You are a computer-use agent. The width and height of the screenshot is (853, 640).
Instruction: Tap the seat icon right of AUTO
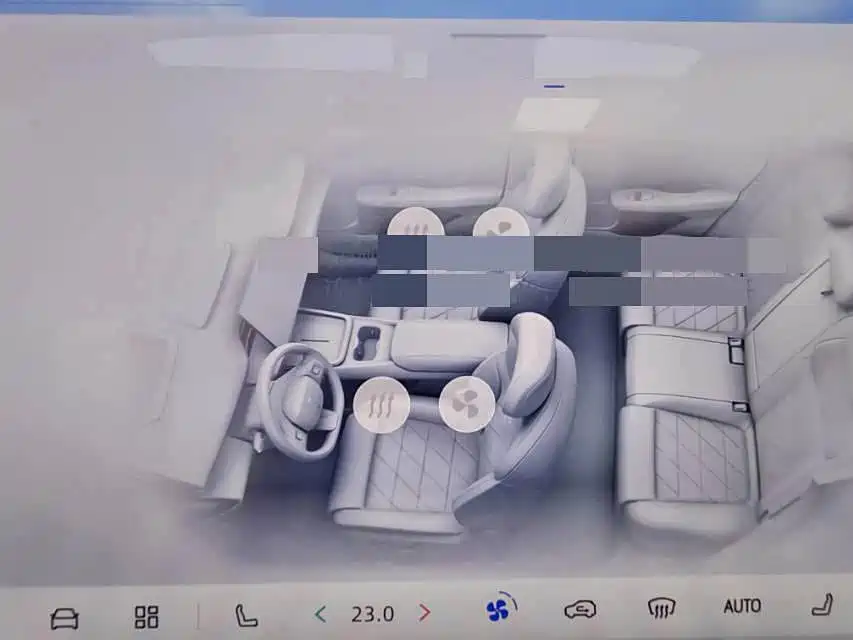point(822,605)
